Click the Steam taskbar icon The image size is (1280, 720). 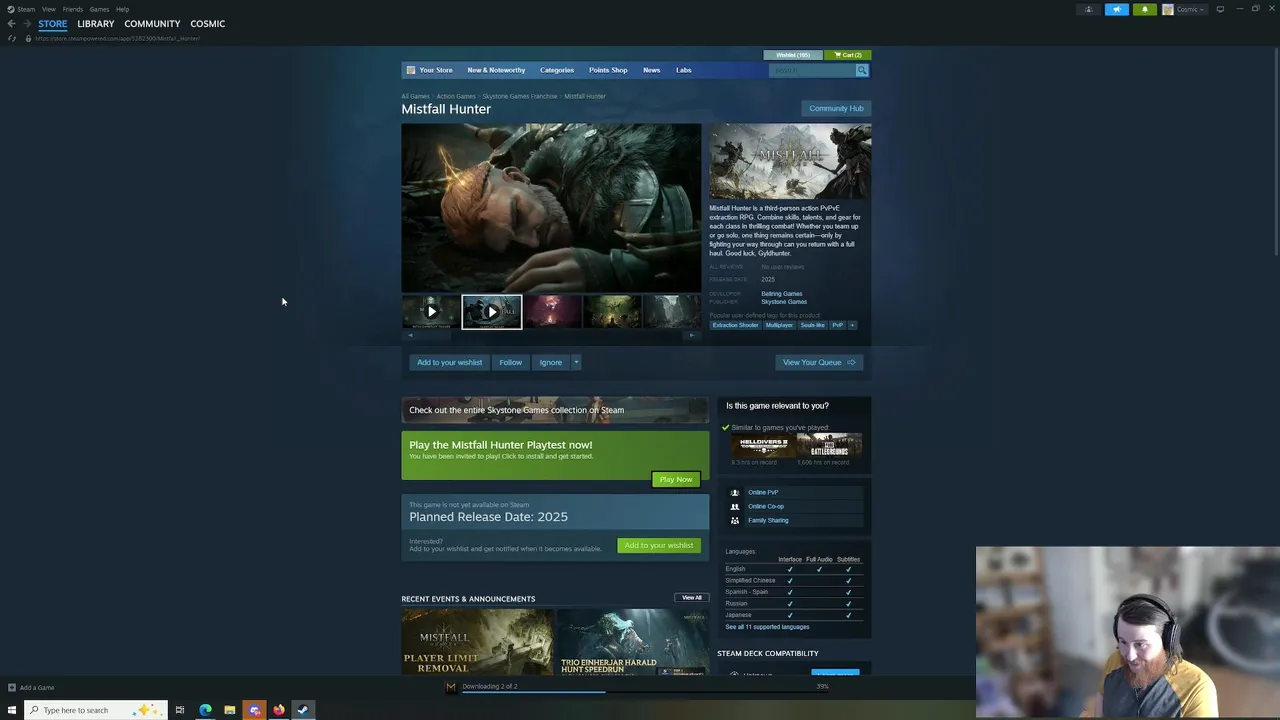tap(303, 710)
